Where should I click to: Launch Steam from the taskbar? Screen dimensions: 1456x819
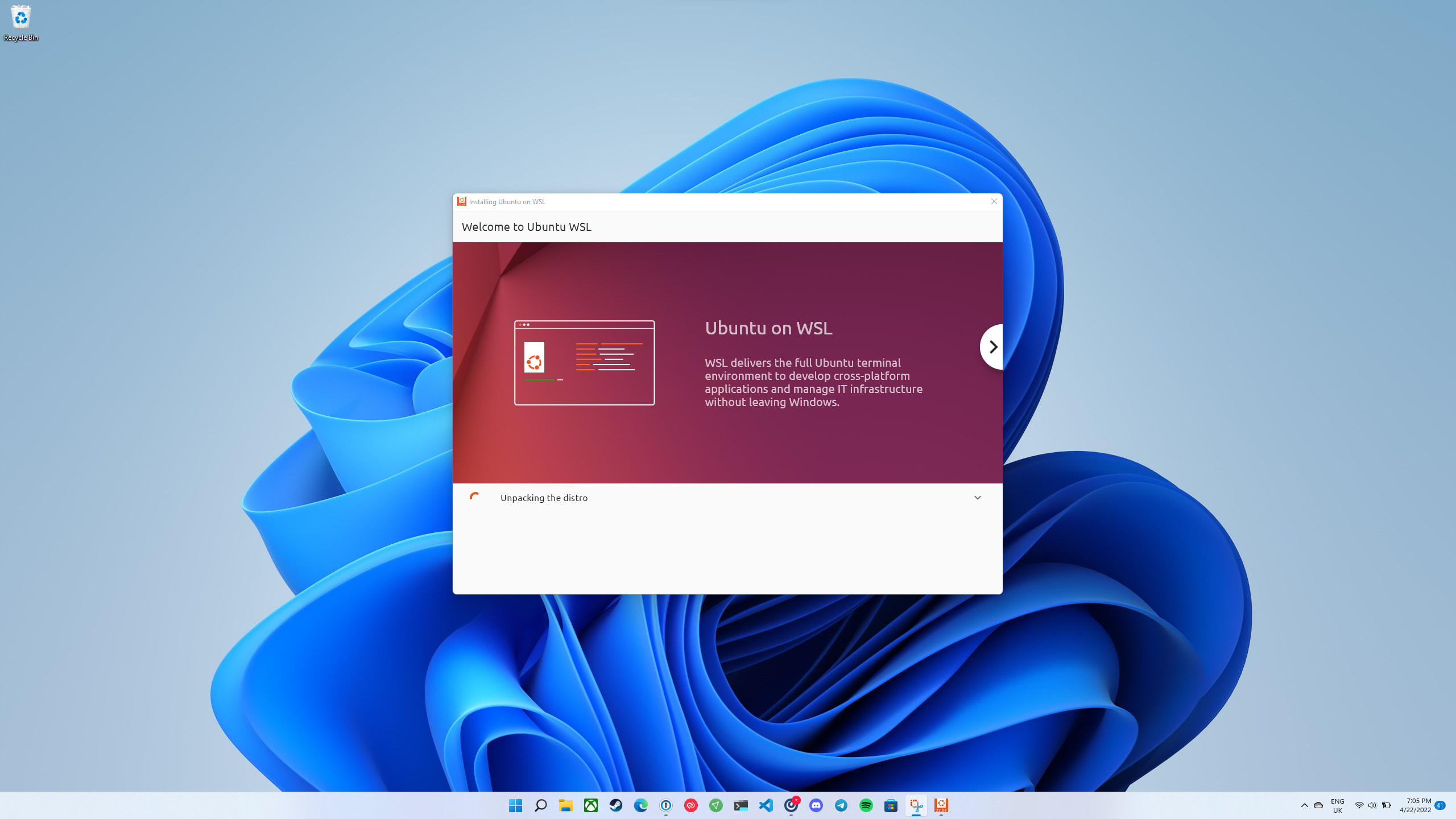[x=615, y=805]
